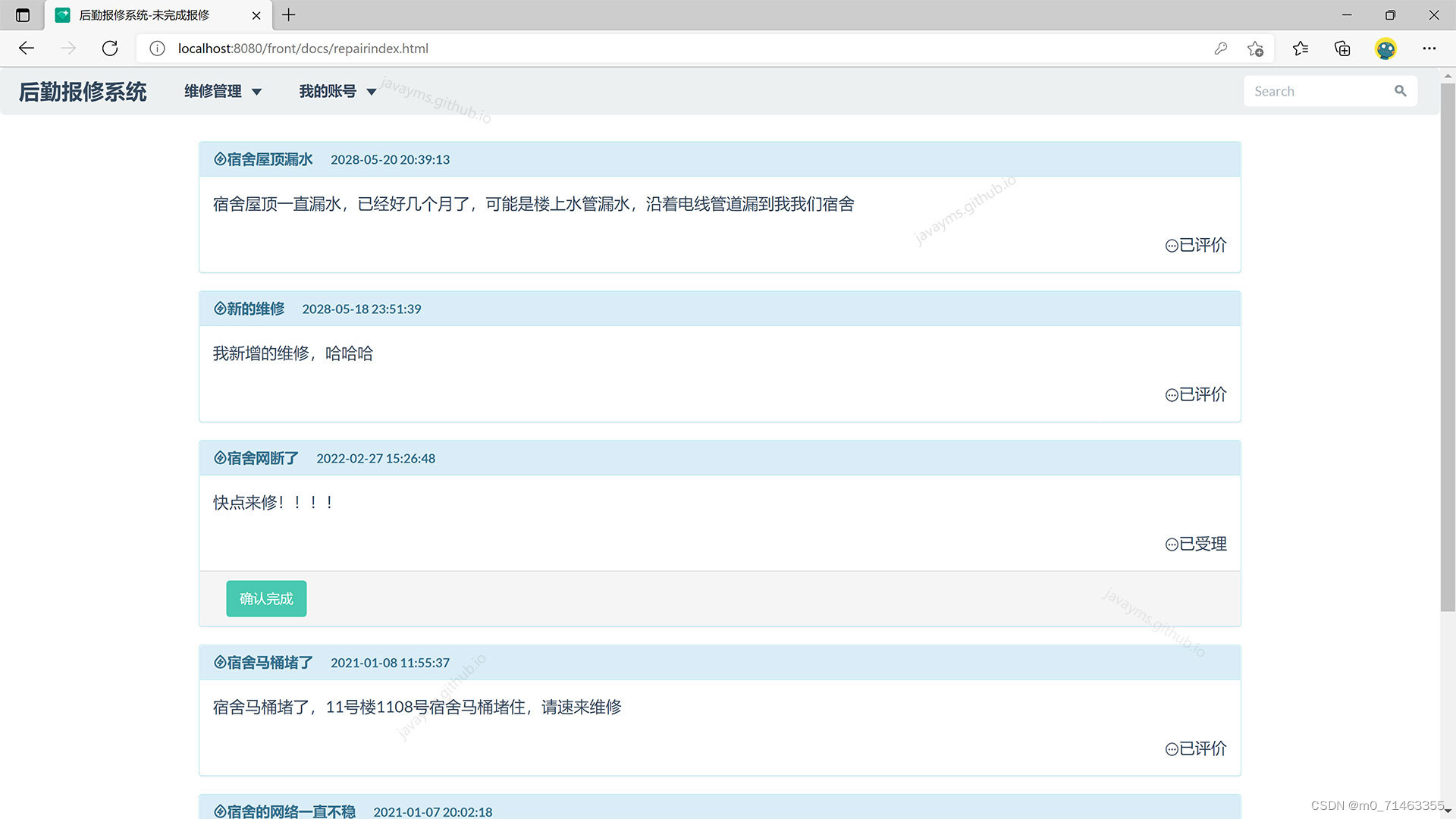Viewport: 1456px width, 819px height.
Task: Expand the 我的账号 dropdown menu
Action: point(337,91)
